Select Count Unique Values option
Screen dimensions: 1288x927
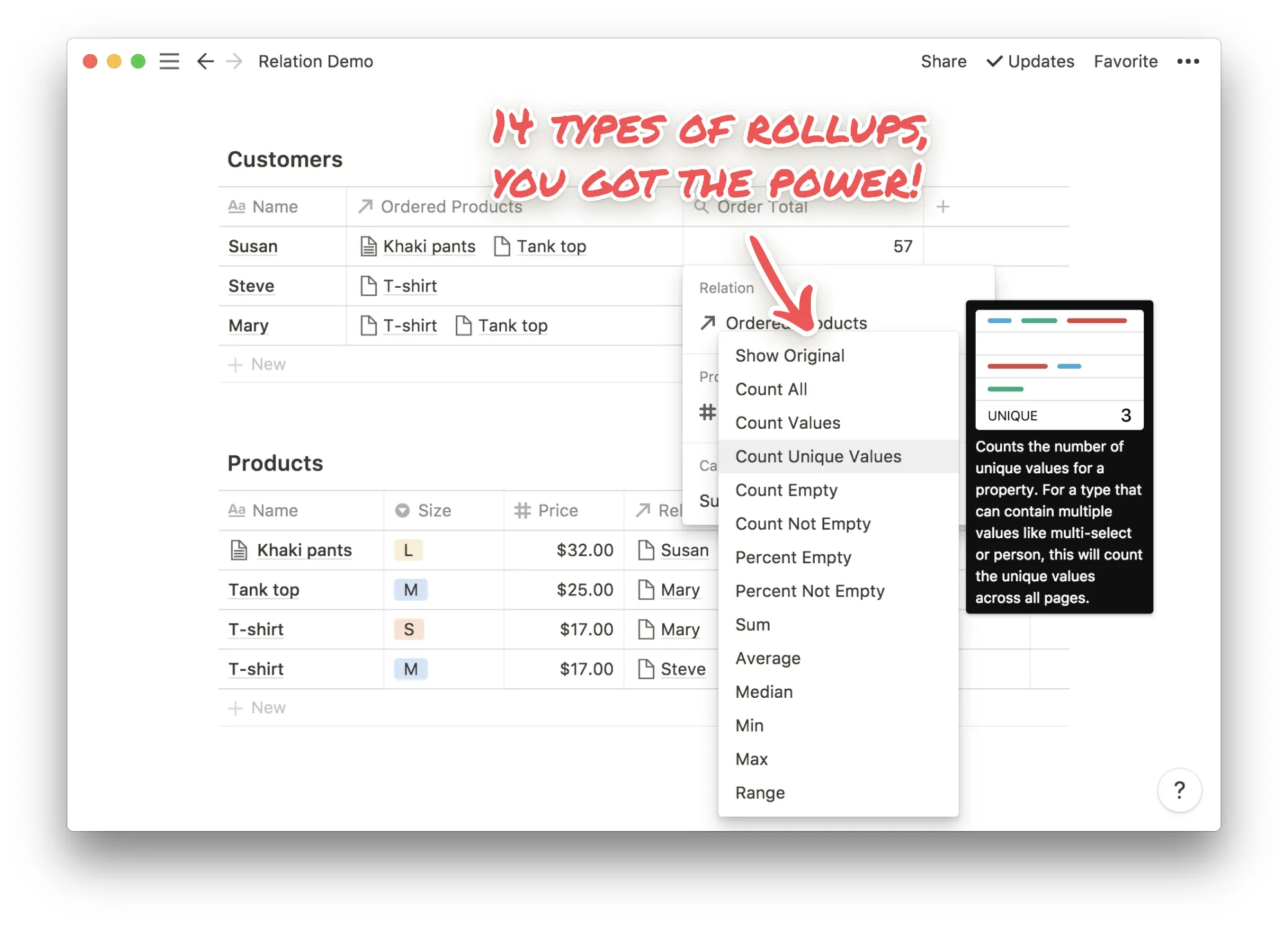818,456
